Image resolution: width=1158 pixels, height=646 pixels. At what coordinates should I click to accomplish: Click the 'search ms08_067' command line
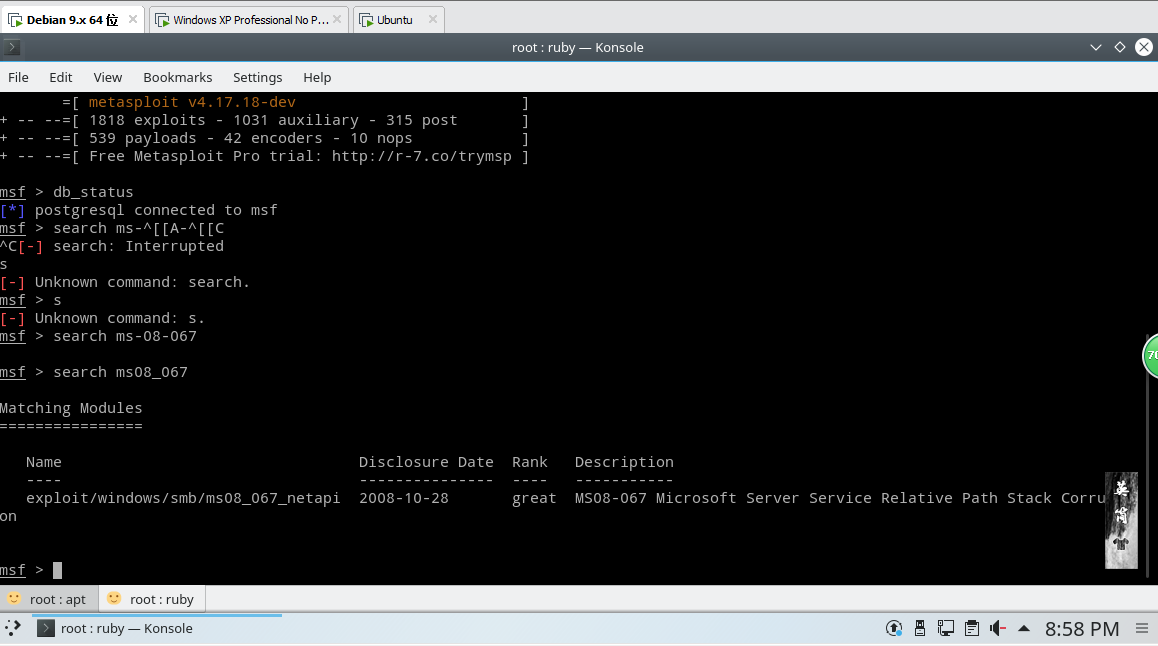pos(120,372)
